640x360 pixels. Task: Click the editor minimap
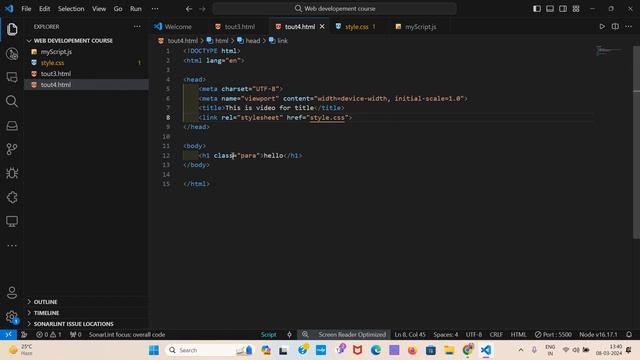click(610, 51)
